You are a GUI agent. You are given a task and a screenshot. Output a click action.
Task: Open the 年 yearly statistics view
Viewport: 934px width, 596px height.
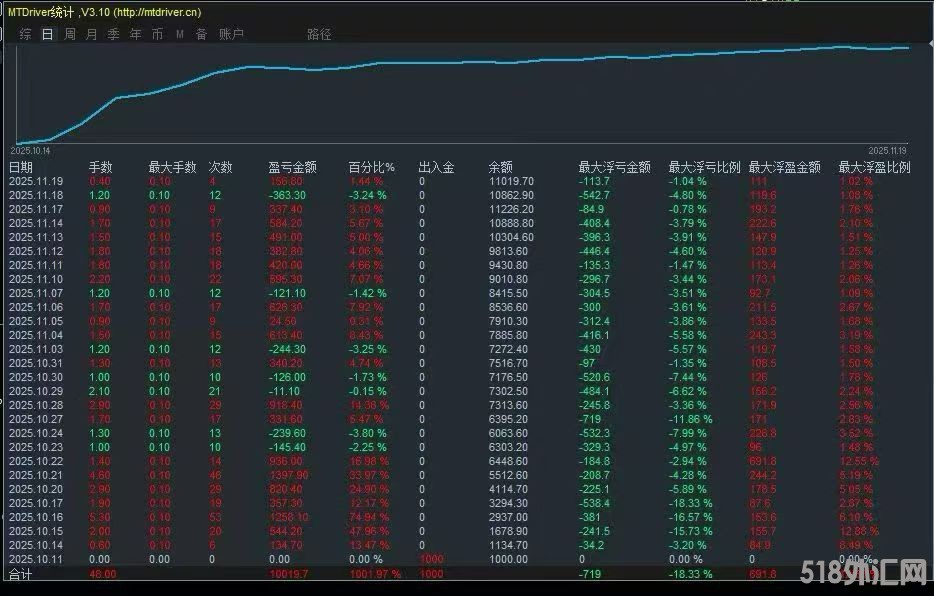(x=135, y=33)
